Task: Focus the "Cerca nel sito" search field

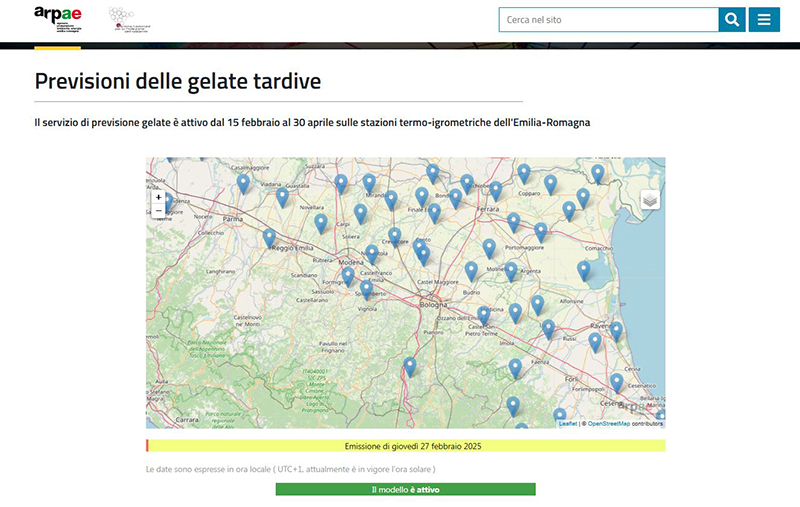Action: [608, 19]
